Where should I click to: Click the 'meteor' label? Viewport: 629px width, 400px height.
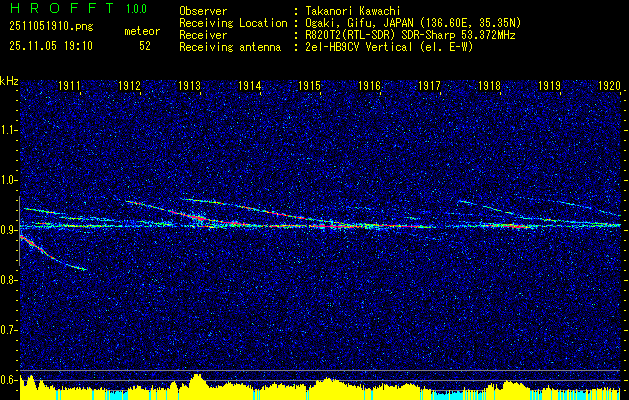[x=142, y=31]
